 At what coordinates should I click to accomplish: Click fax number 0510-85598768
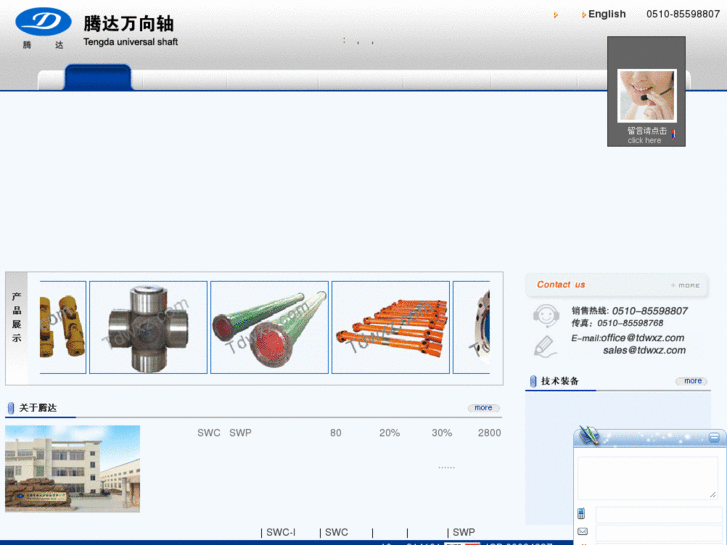(630, 323)
